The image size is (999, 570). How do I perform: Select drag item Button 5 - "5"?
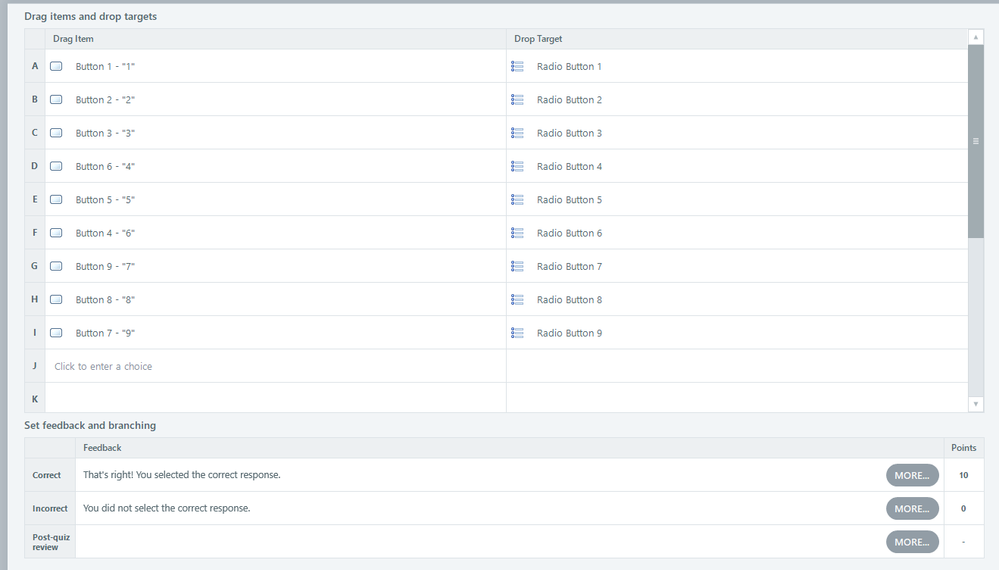pyautogui.click(x=105, y=200)
